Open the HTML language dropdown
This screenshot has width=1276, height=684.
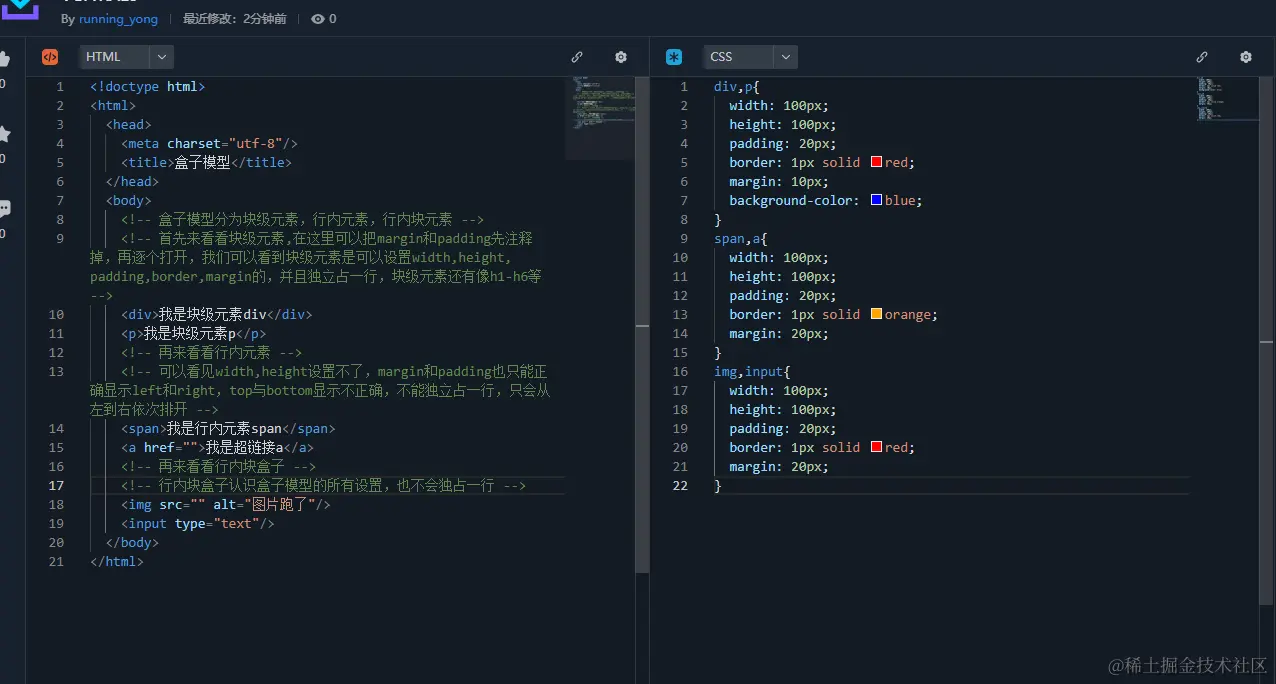click(126, 57)
